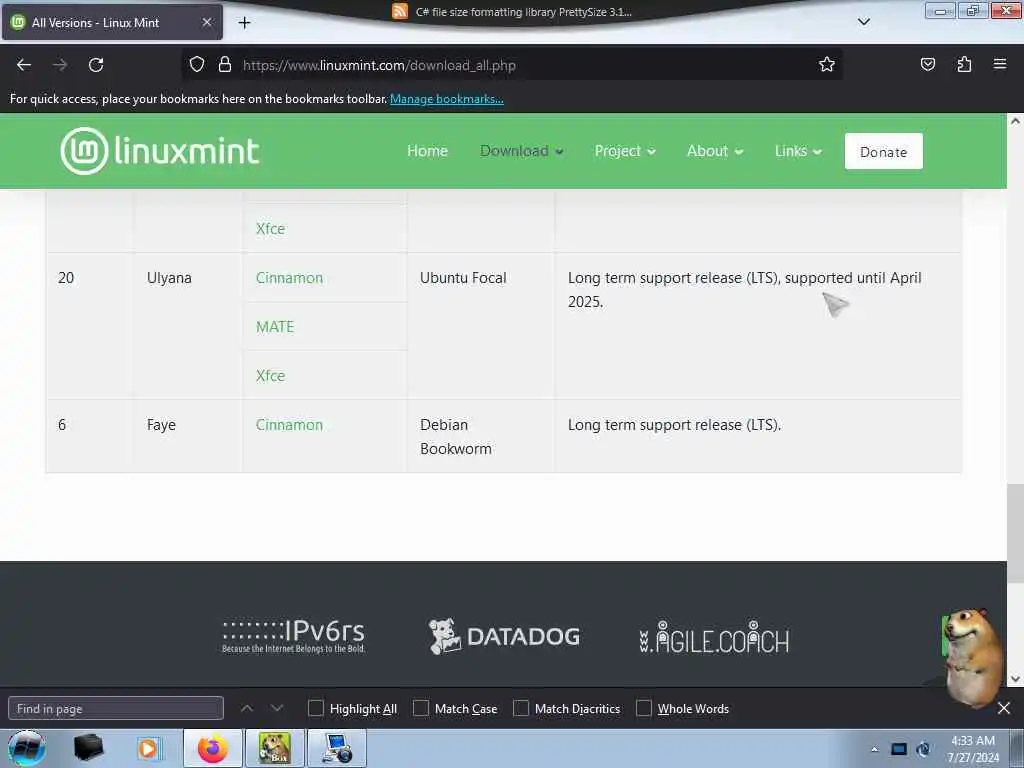Open the Manage bookmarks link
This screenshot has height=768, width=1024.
click(x=447, y=99)
